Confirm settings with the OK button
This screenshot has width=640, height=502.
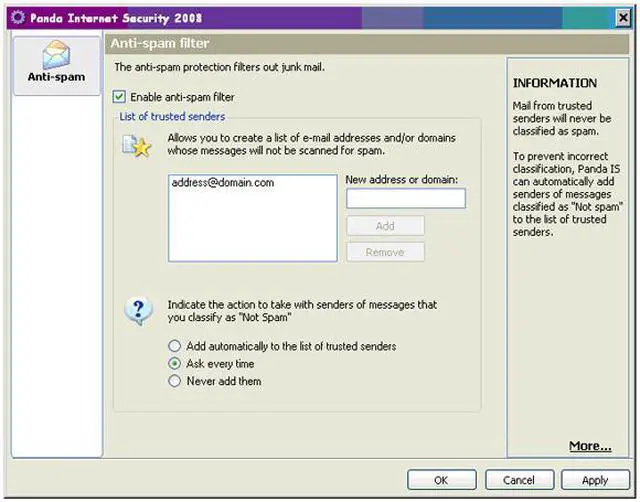[x=441, y=480]
